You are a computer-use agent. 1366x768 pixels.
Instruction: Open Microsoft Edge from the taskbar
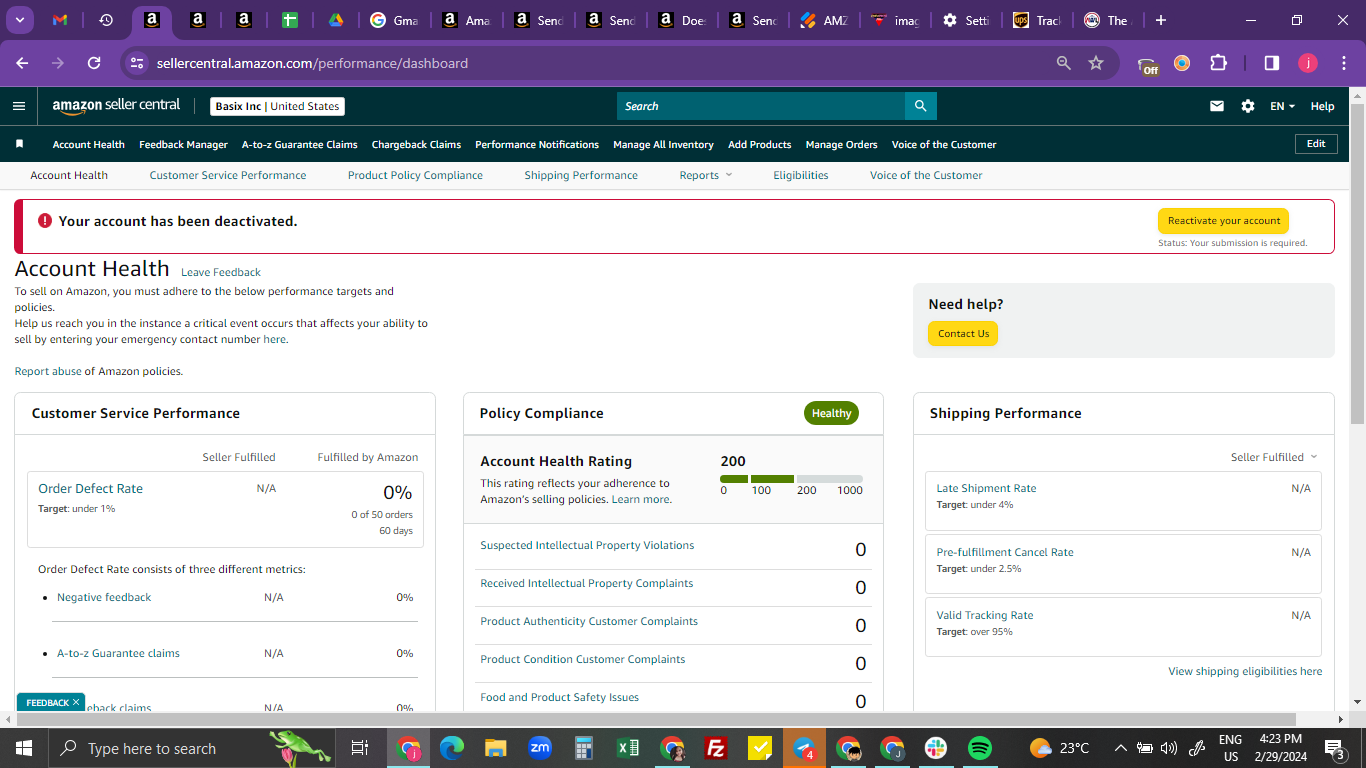coord(452,748)
